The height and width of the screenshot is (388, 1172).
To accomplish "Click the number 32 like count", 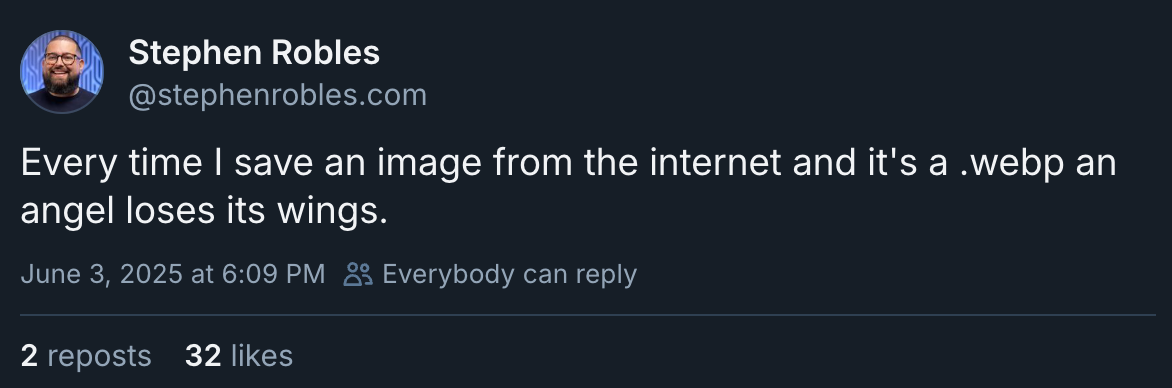I will tap(203, 355).
